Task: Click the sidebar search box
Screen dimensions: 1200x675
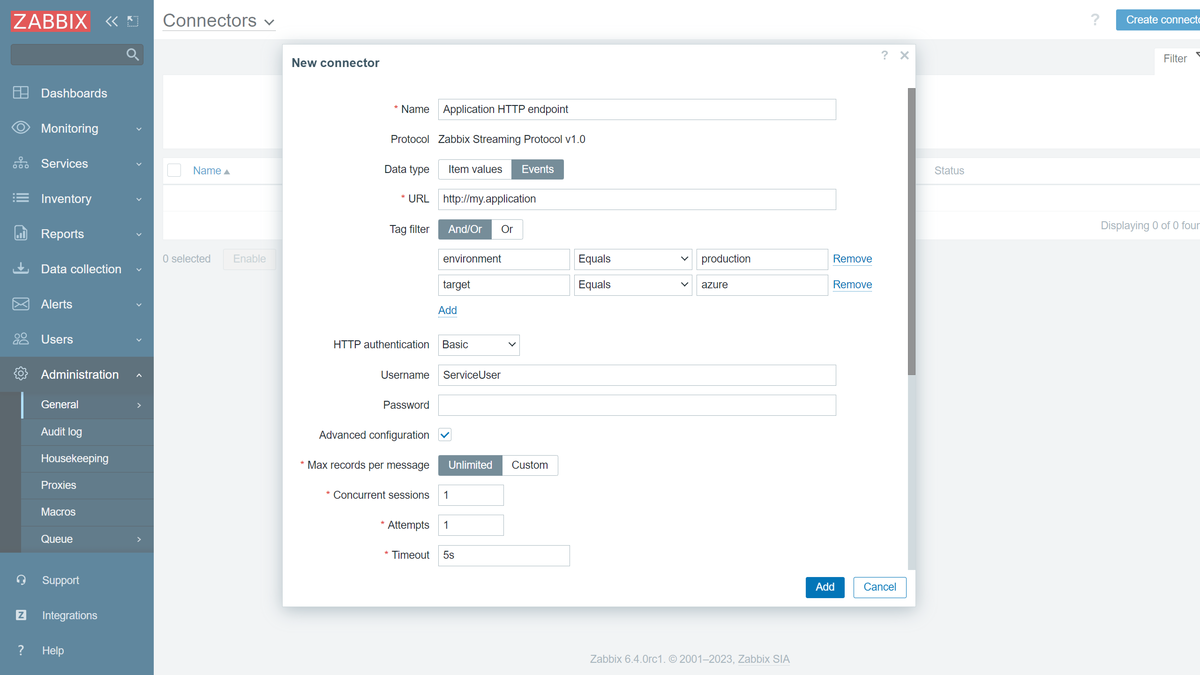Action: coord(77,55)
